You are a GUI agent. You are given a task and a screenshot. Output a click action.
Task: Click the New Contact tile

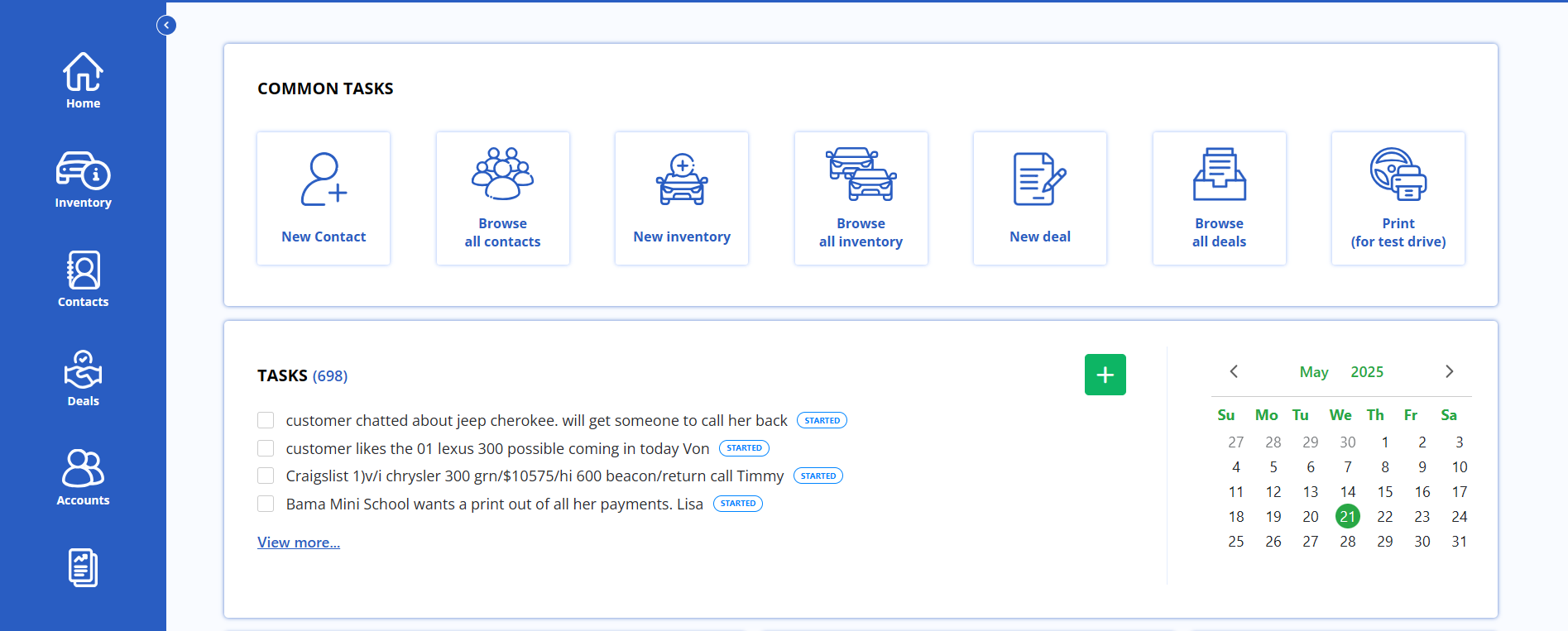click(324, 198)
